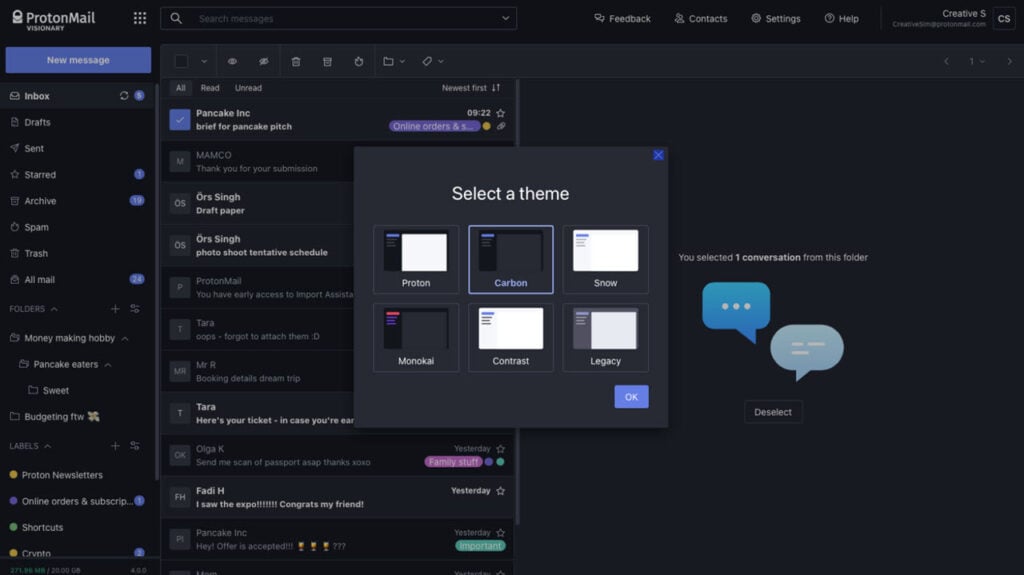The height and width of the screenshot is (575, 1024).
Task: Open Contacts from header
Action: (x=701, y=18)
